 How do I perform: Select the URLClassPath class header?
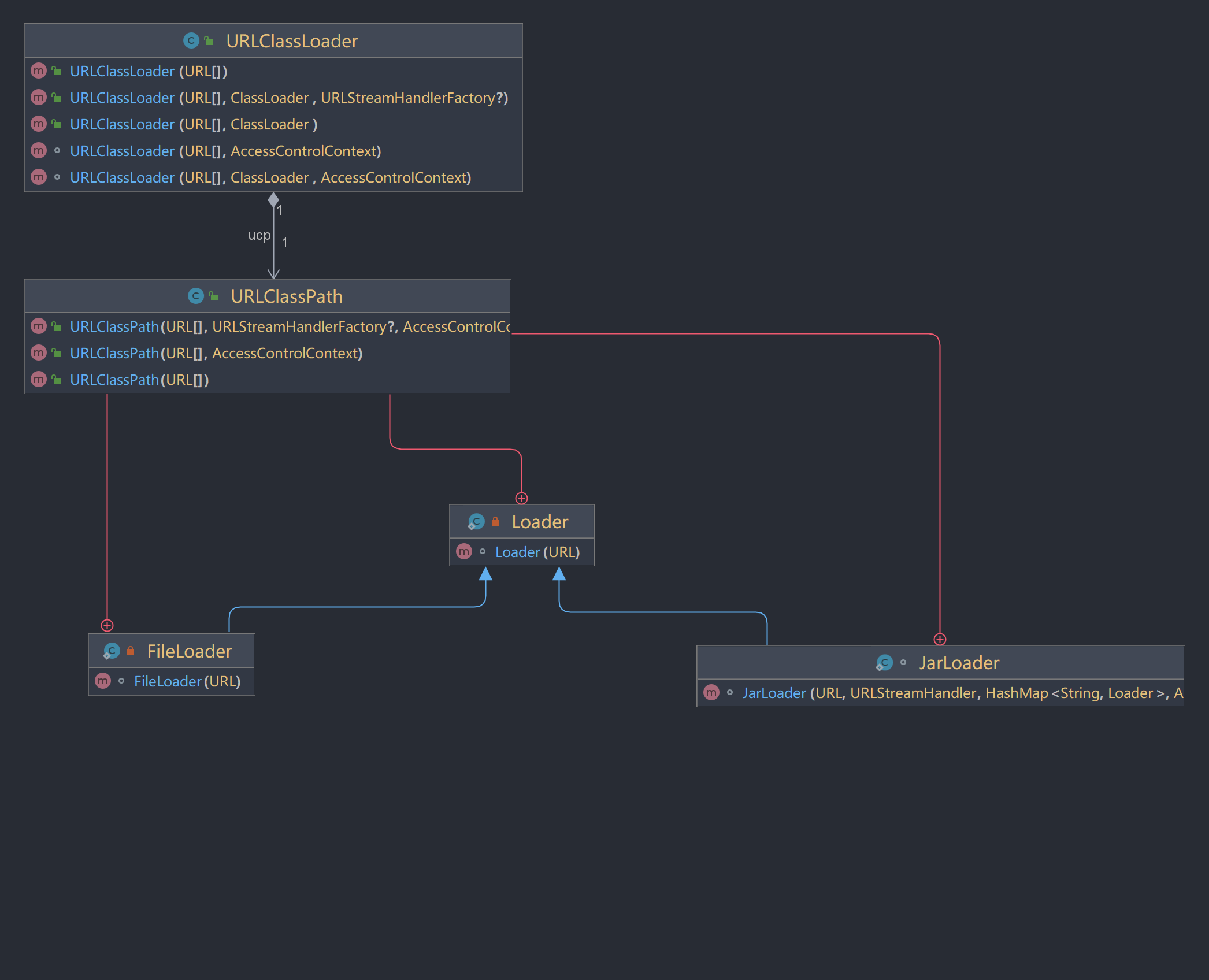click(x=286, y=296)
